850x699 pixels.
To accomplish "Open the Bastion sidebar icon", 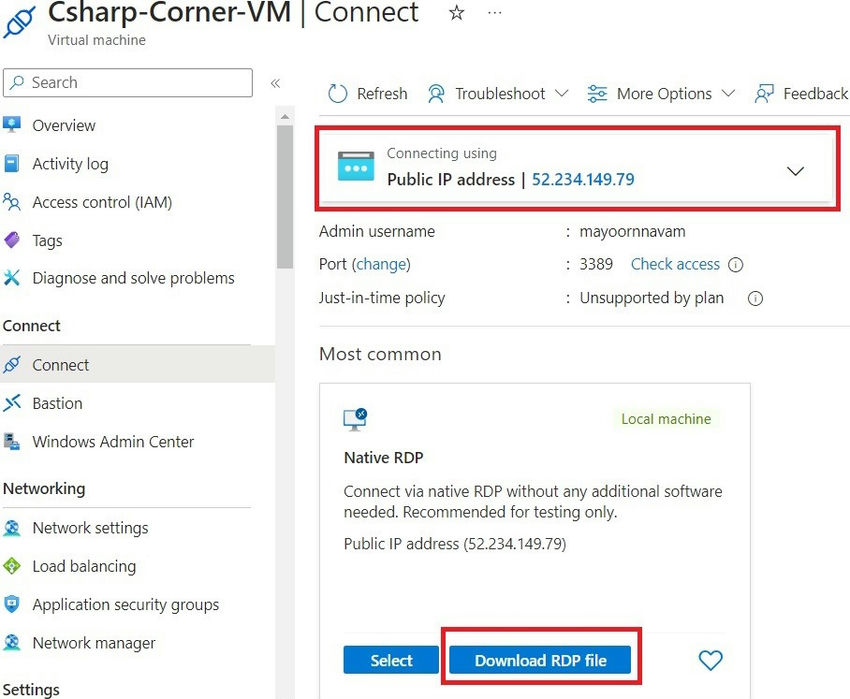I will [12, 403].
